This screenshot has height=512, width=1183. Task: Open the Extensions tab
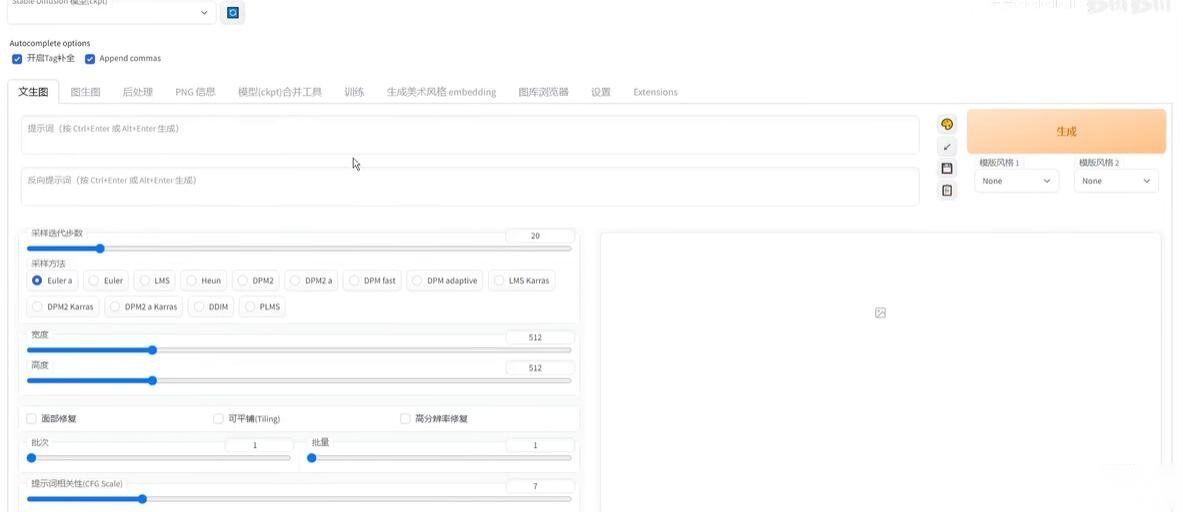click(x=655, y=92)
